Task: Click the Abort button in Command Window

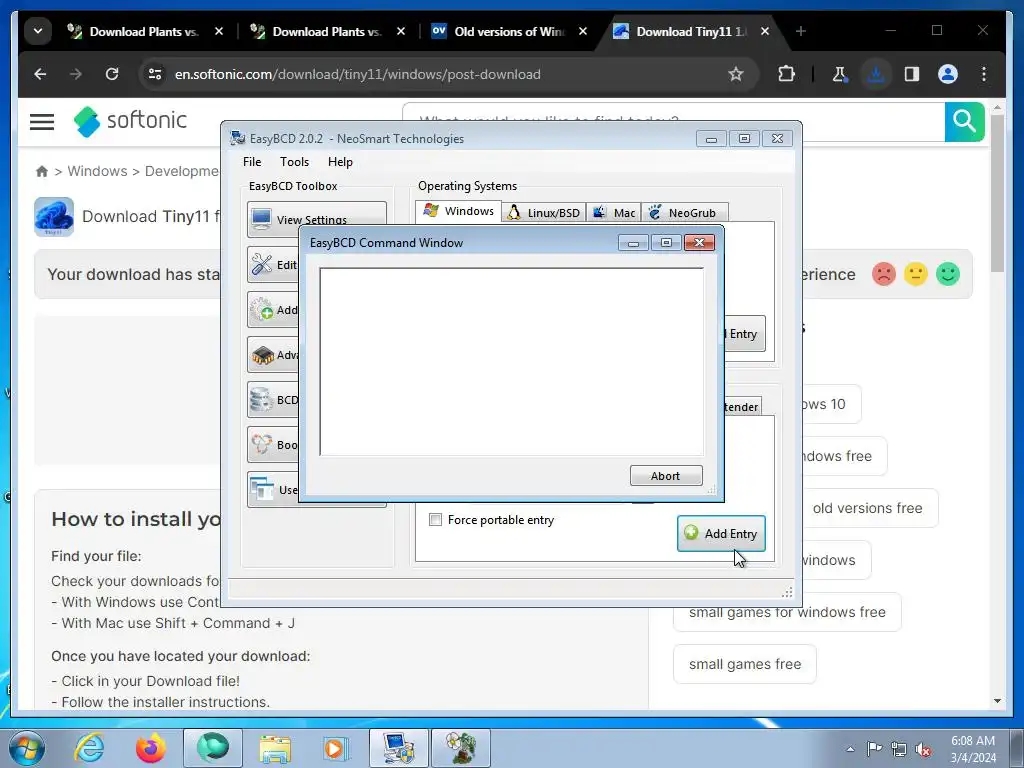Action: click(x=666, y=475)
